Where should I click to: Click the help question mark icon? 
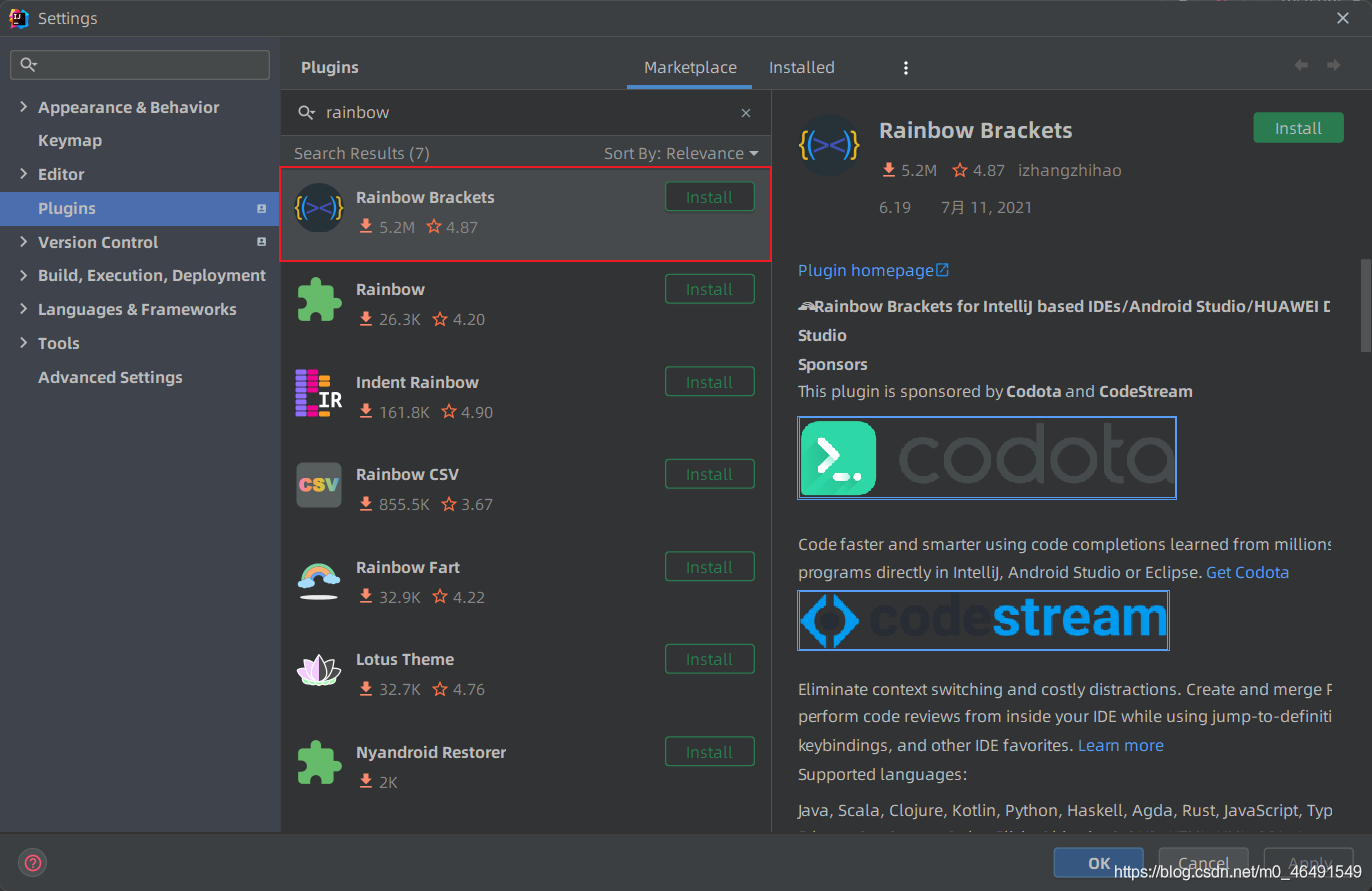pyautogui.click(x=33, y=862)
